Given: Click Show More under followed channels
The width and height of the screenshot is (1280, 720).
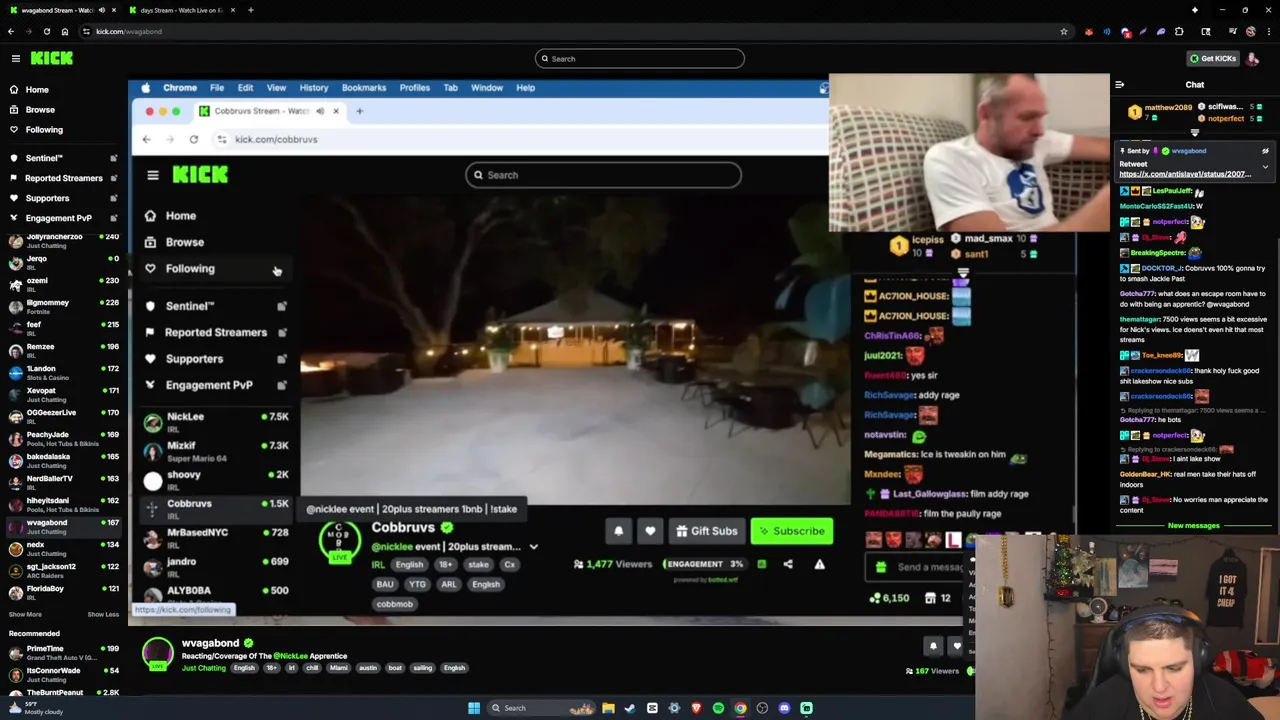Looking at the screenshot, I should (x=25, y=614).
